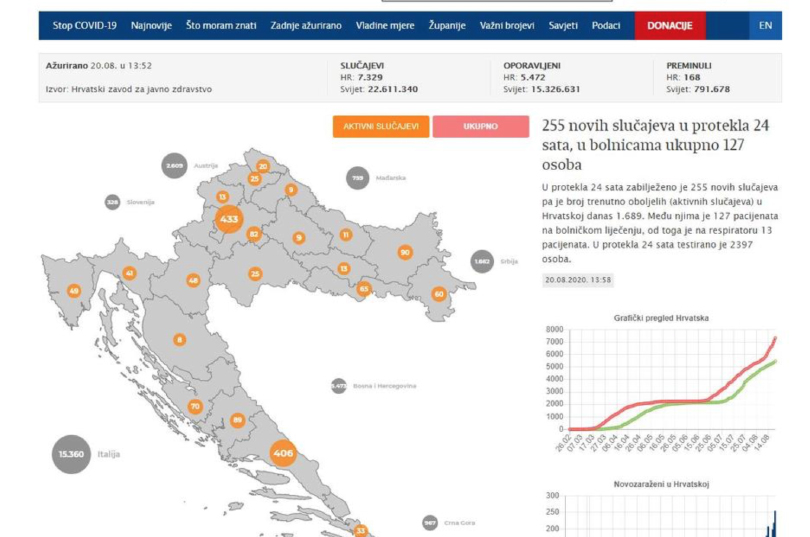This screenshot has height=537, width=810.
Task: Go to Što moram znati section
Action: (x=221, y=25)
